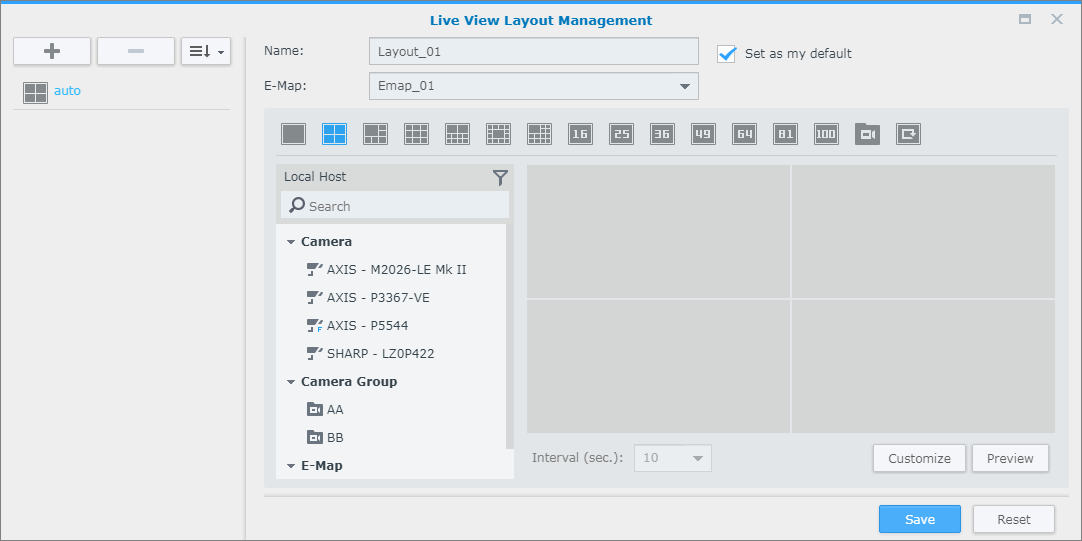Click the grid icon beside auto layout
Viewport: 1082px width, 541px height.
point(35,92)
